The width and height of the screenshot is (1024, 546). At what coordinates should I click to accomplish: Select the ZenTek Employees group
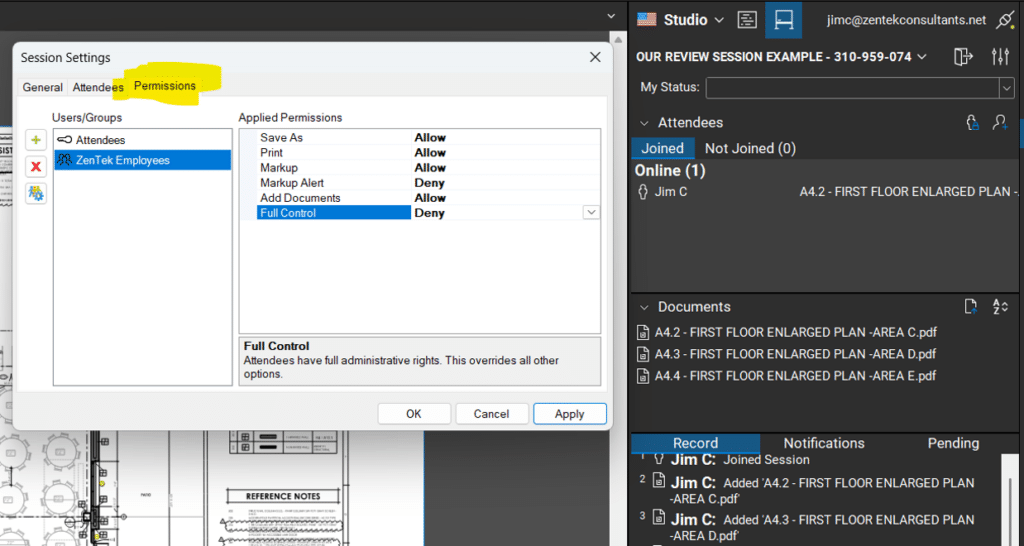(142, 160)
